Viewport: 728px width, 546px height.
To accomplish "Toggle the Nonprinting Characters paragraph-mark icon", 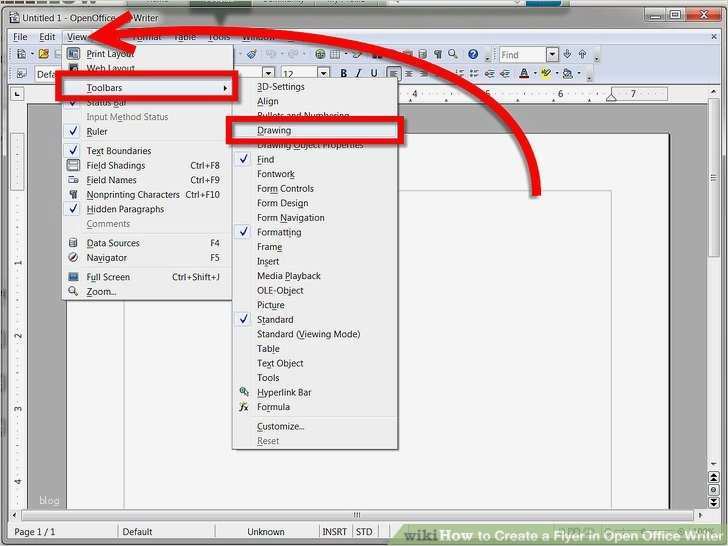I will 437,54.
